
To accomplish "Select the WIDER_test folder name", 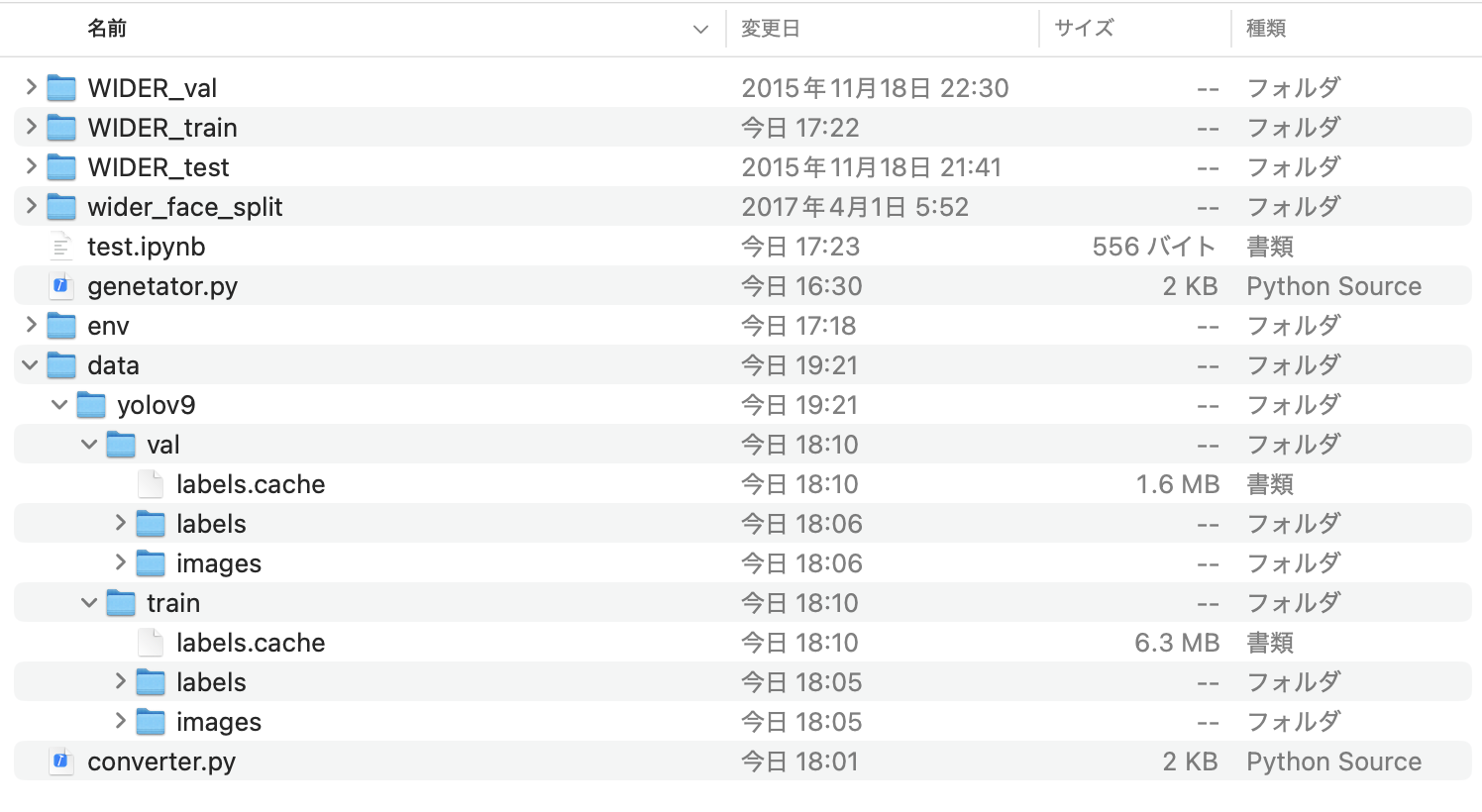I will click(x=157, y=166).
